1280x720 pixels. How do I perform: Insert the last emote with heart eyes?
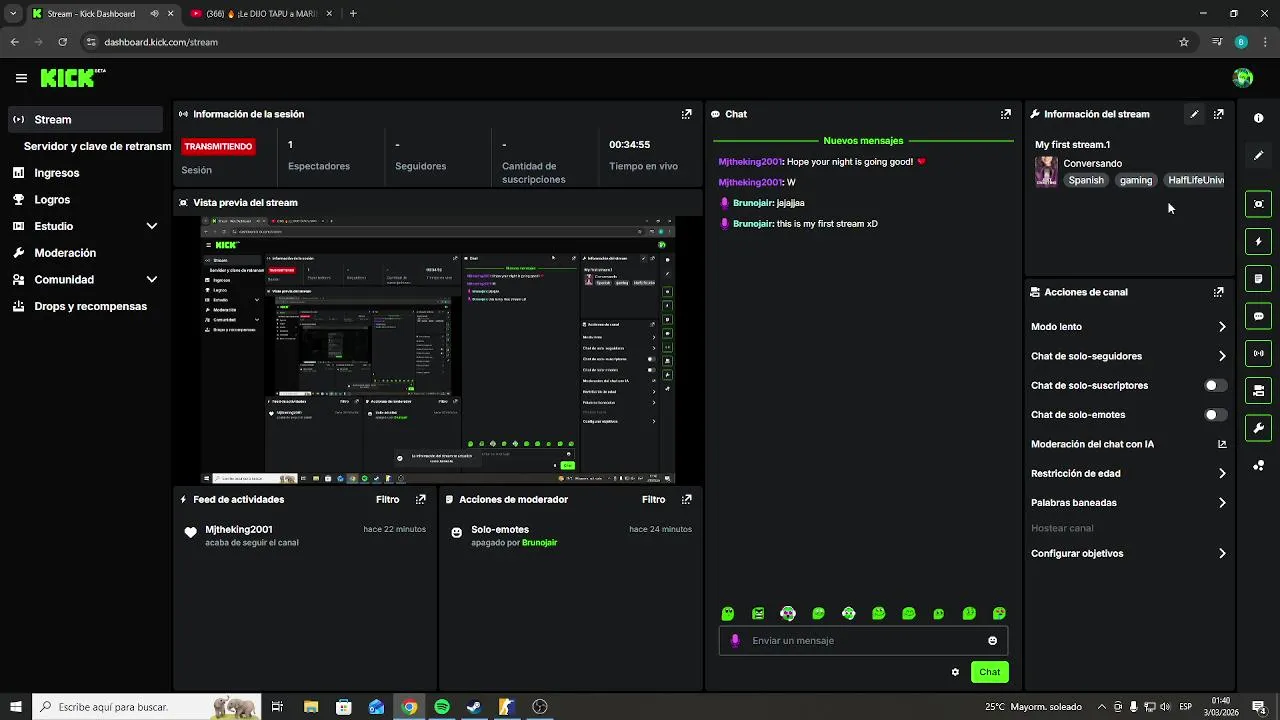click(x=999, y=614)
